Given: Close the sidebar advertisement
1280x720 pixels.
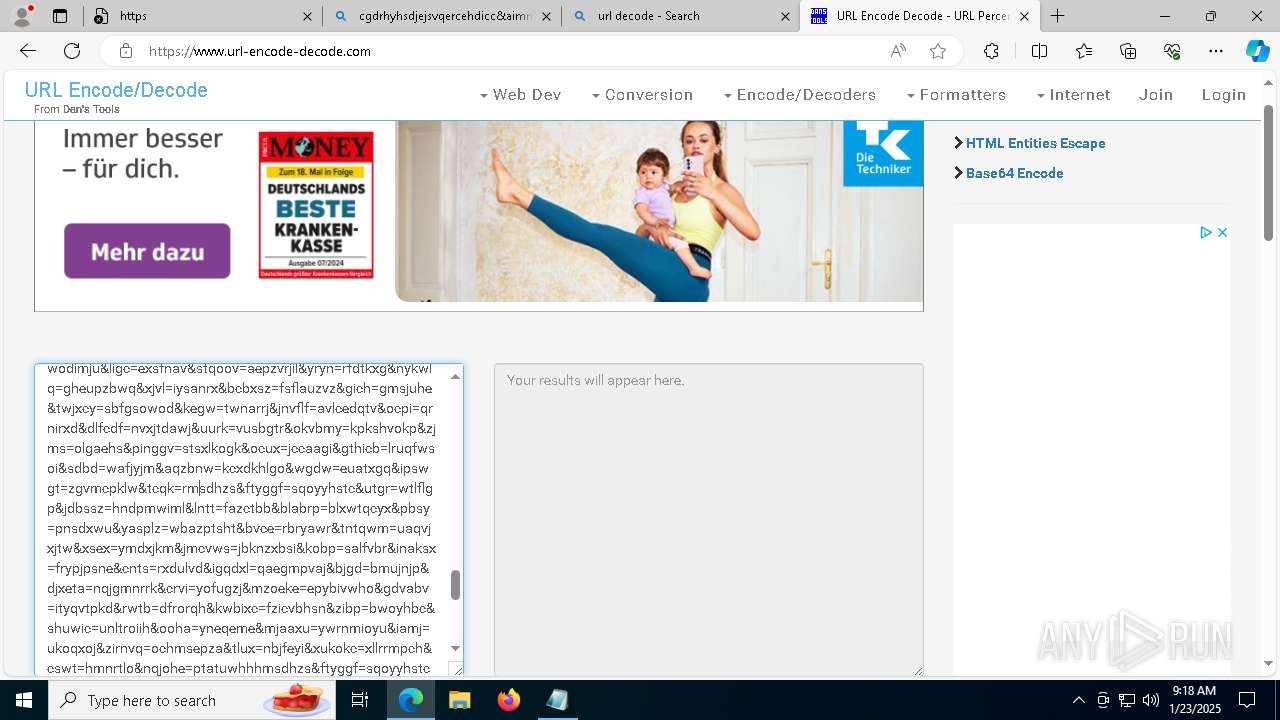Looking at the screenshot, I should tap(1222, 232).
